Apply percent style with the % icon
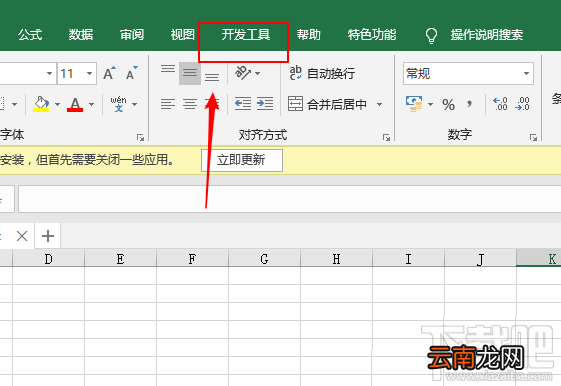 (x=448, y=104)
